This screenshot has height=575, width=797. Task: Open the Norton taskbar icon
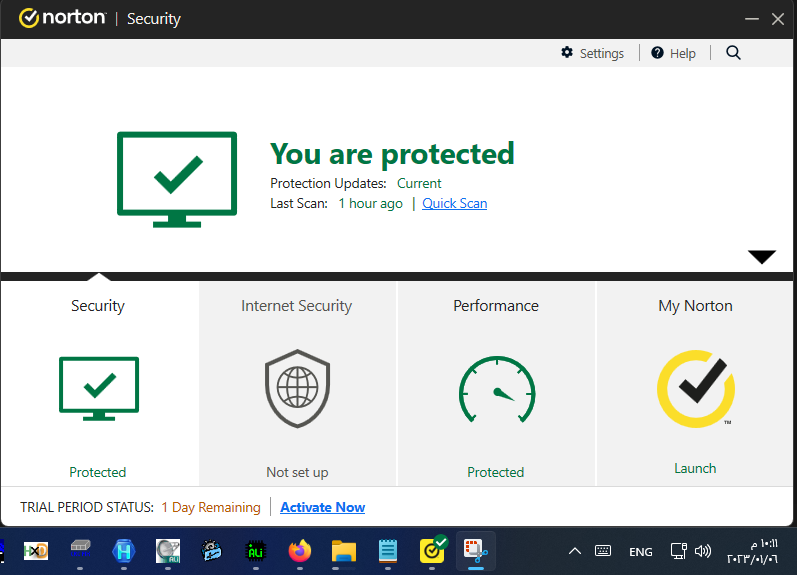click(433, 550)
